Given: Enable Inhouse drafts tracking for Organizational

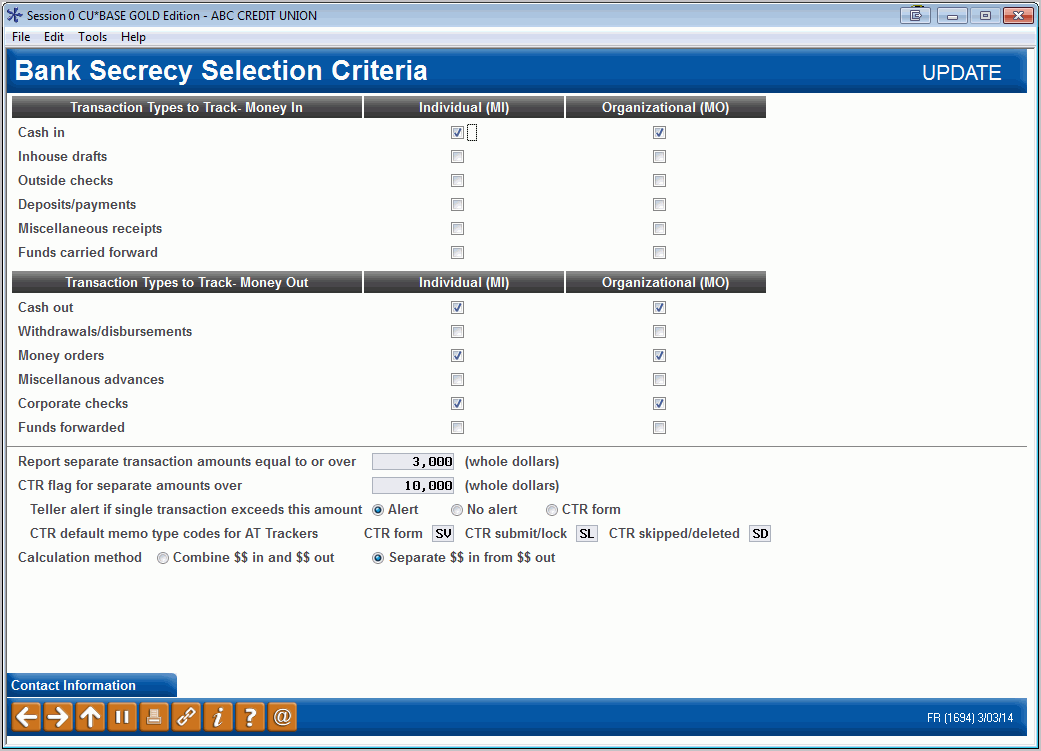Looking at the screenshot, I should pyautogui.click(x=659, y=156).
